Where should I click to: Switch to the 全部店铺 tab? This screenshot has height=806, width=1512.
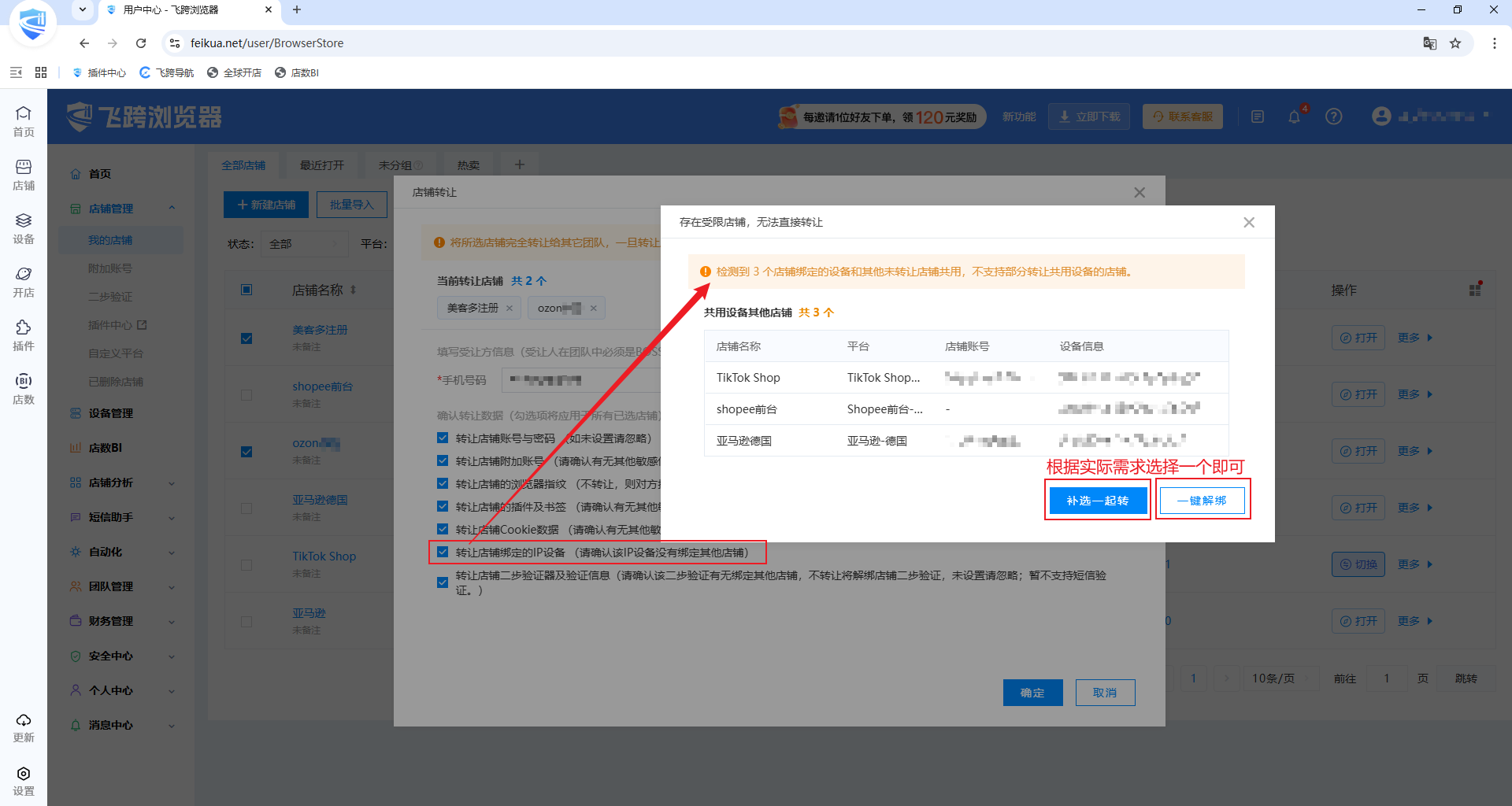(243, 165)
